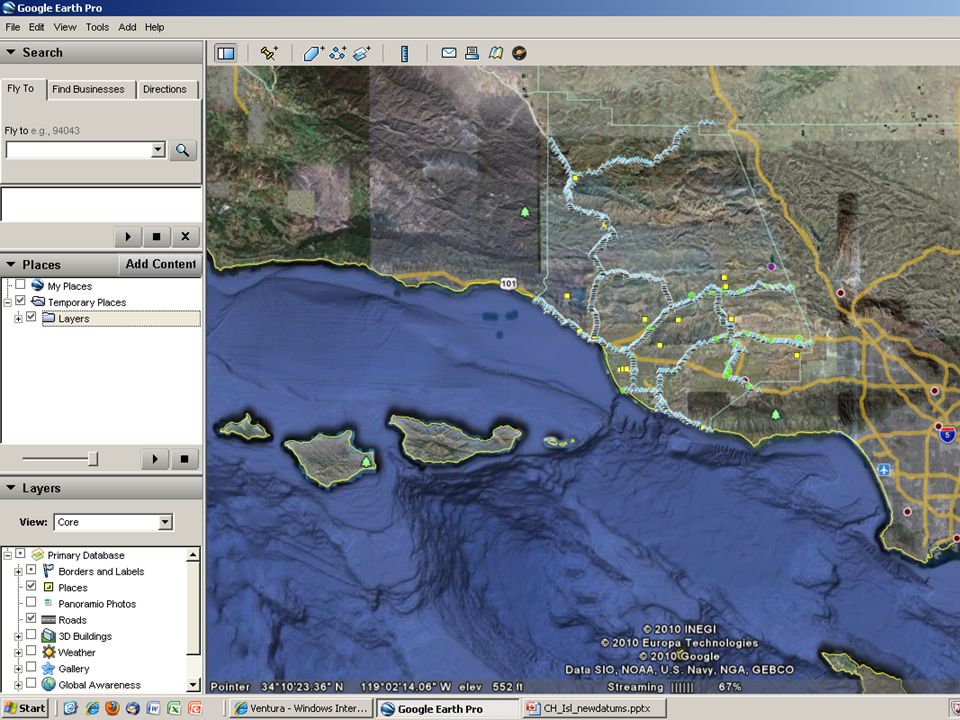Click inside the Fly to input field
Image resolution: width=960 pixels, height=720 pixels.
pos(78,149)
